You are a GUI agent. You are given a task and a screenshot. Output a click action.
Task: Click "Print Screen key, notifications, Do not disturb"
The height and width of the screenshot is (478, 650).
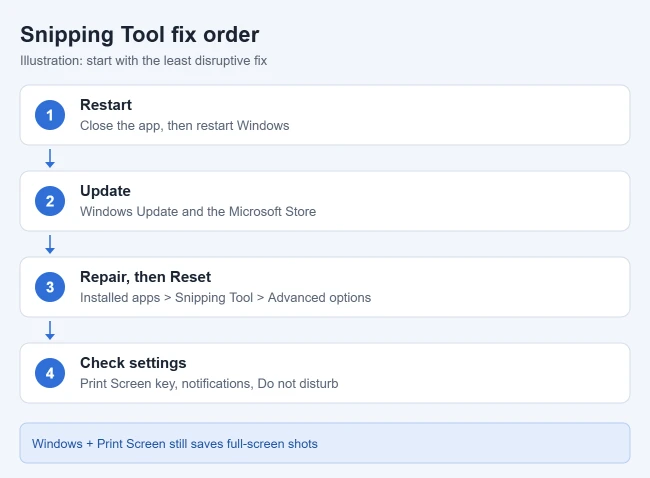[209, 383]
